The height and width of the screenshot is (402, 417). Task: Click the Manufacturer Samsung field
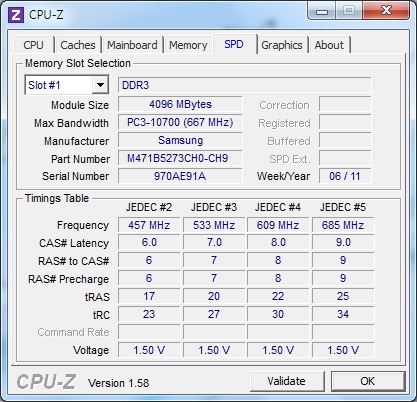click(x=180, y=140)
